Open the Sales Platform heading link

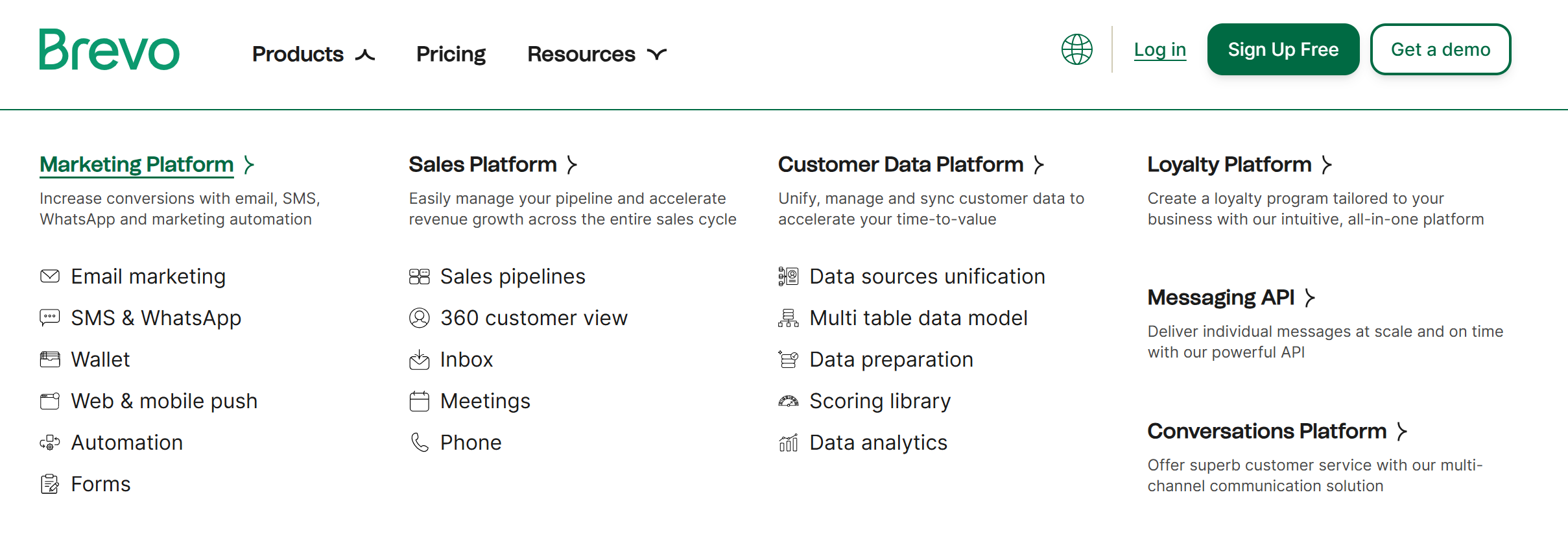point(482,165)
